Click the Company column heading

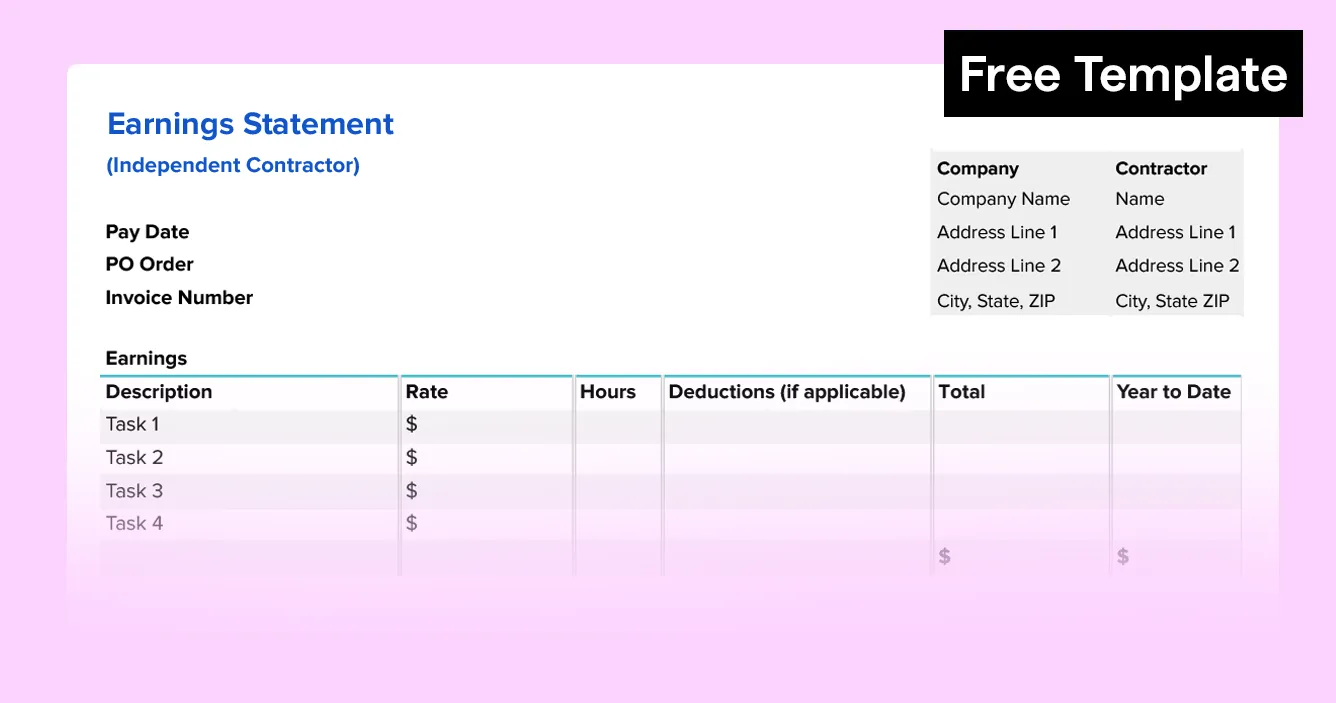click(978, 168)
